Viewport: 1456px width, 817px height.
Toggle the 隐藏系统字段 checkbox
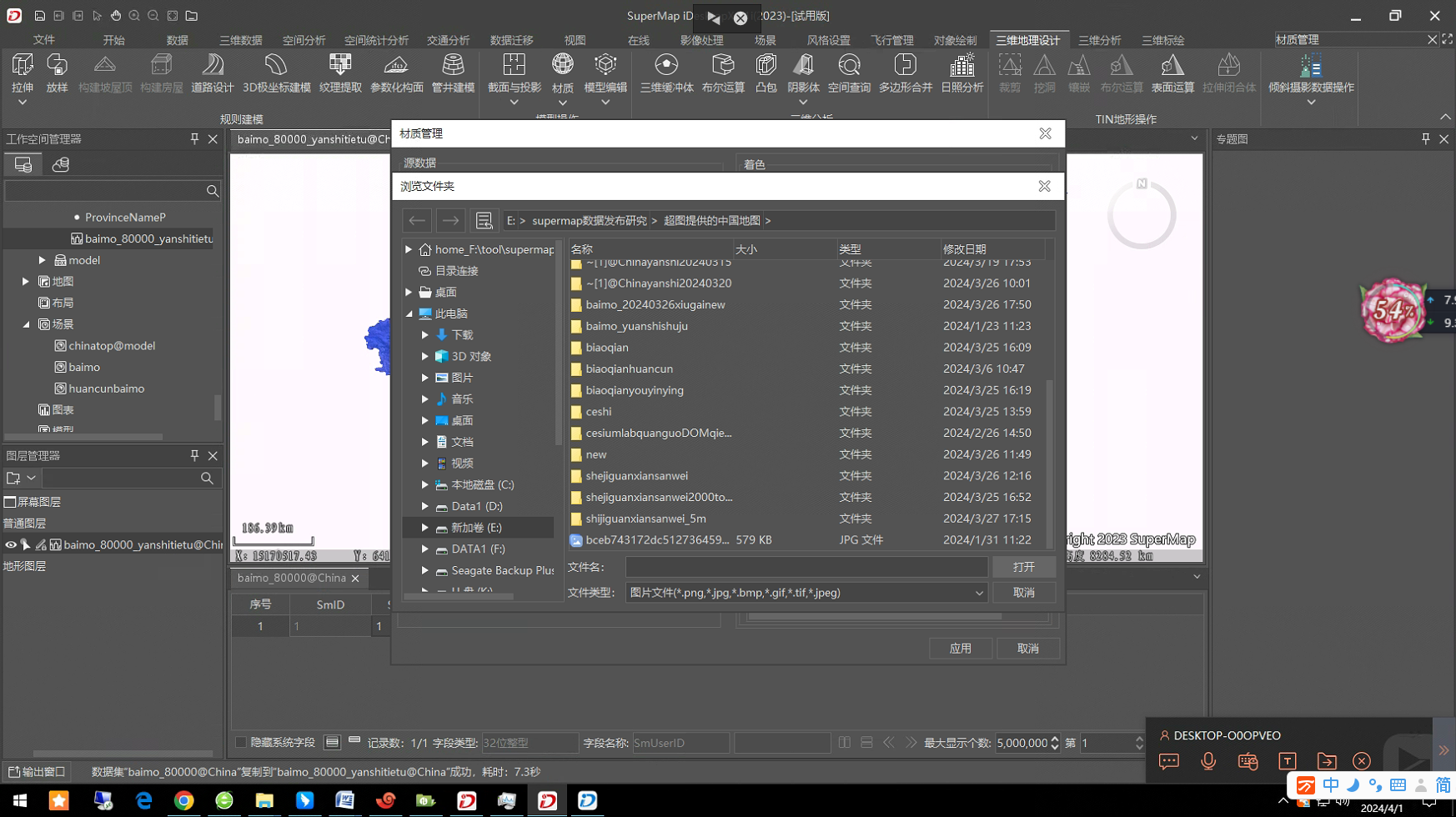pos(241,742)
